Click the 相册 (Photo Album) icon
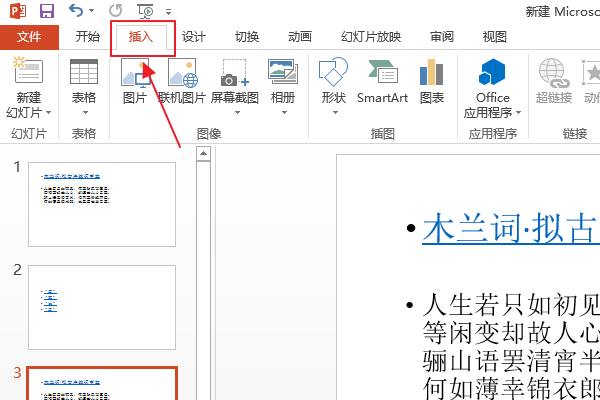 click(283, 72)
